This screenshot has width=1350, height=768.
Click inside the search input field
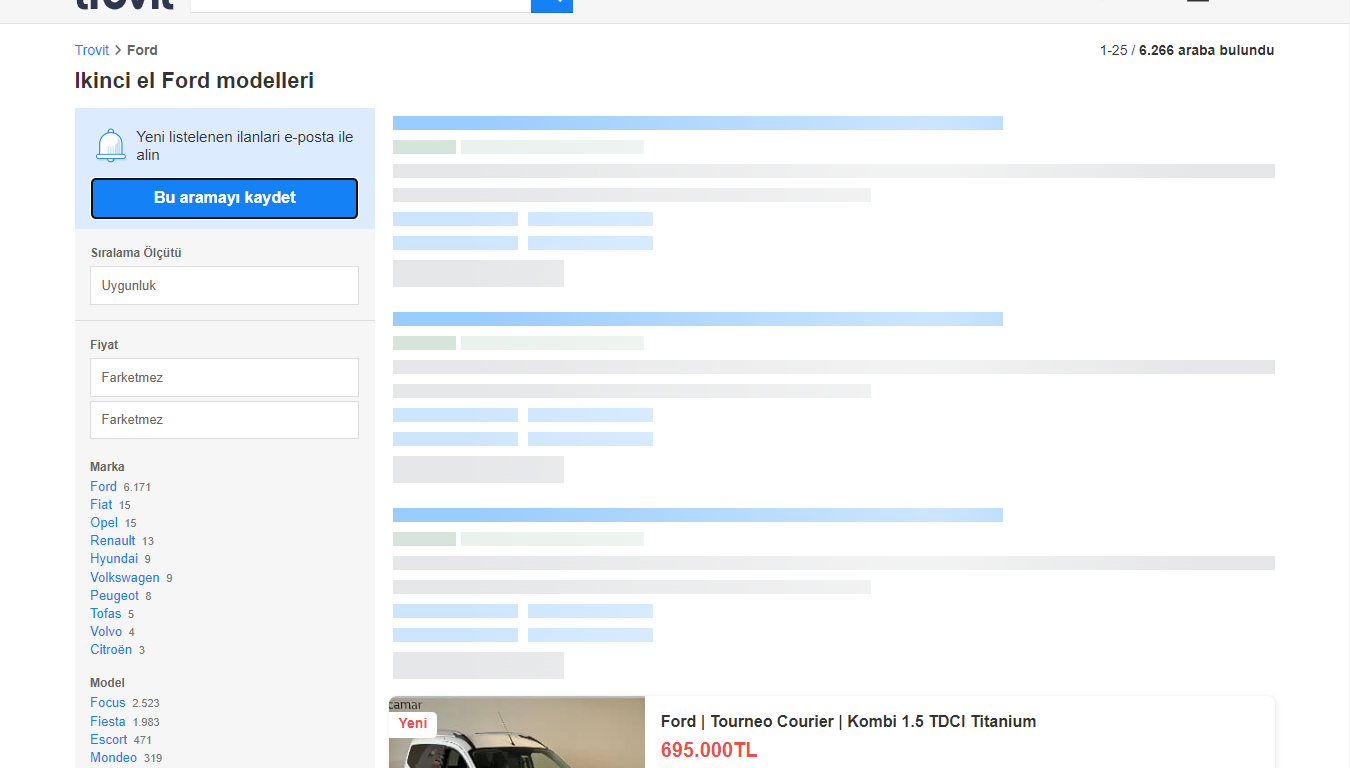(x=360, y=5)
